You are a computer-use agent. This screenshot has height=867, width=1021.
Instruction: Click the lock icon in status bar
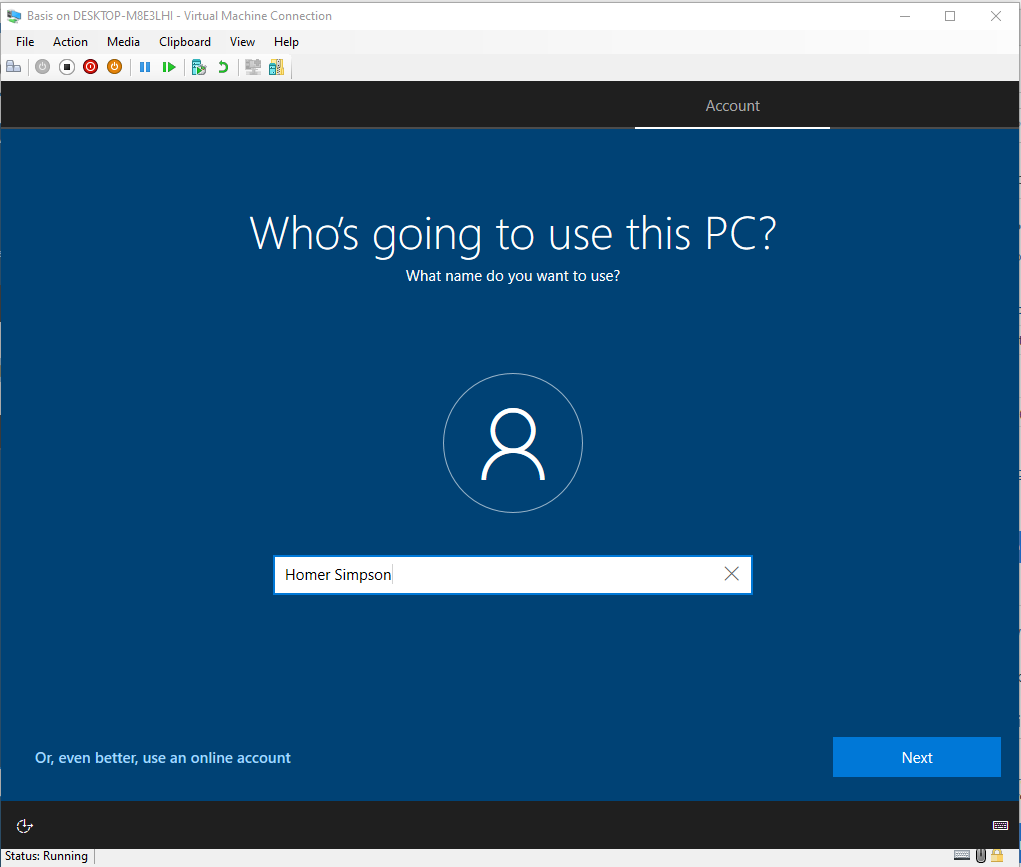pyautogui.click(x=997, y=855)
